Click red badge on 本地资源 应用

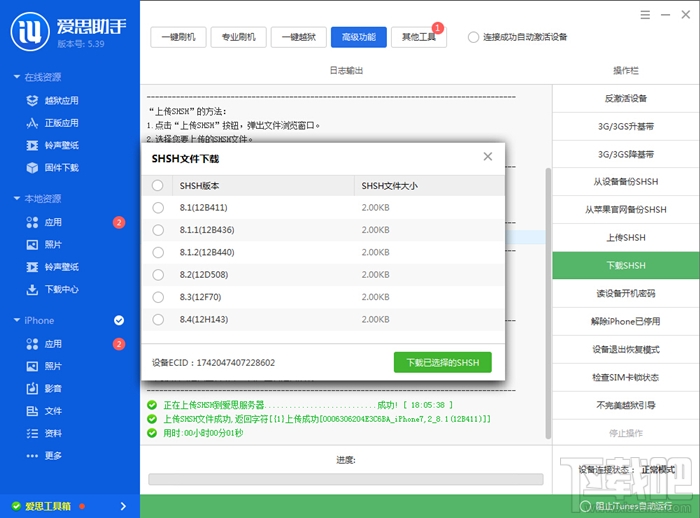coord(119,222)
